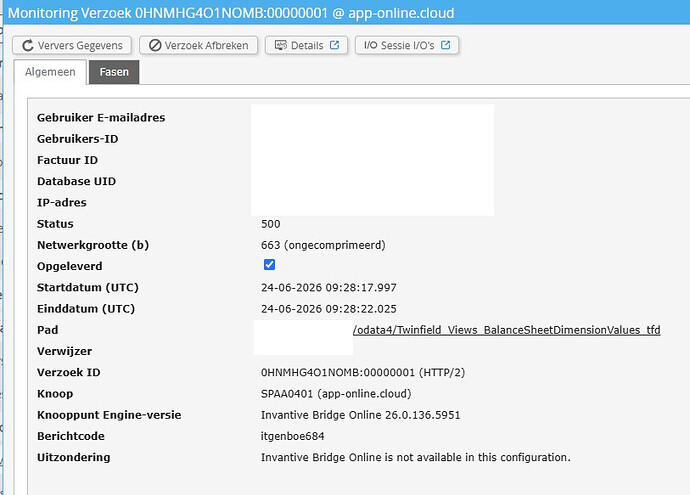Viewport: 690px width, 495px height.
Task: Click the Einddatum (UTC) label
Action: [86, 309]
